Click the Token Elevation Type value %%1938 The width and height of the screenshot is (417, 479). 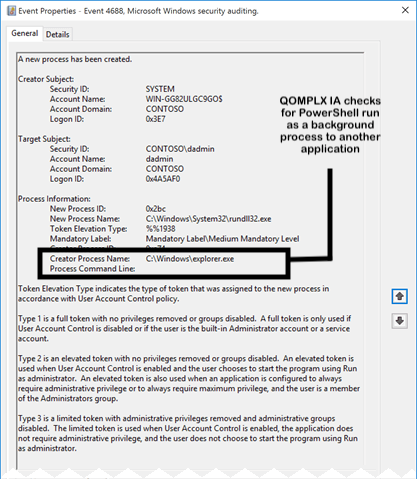[160, 229]
